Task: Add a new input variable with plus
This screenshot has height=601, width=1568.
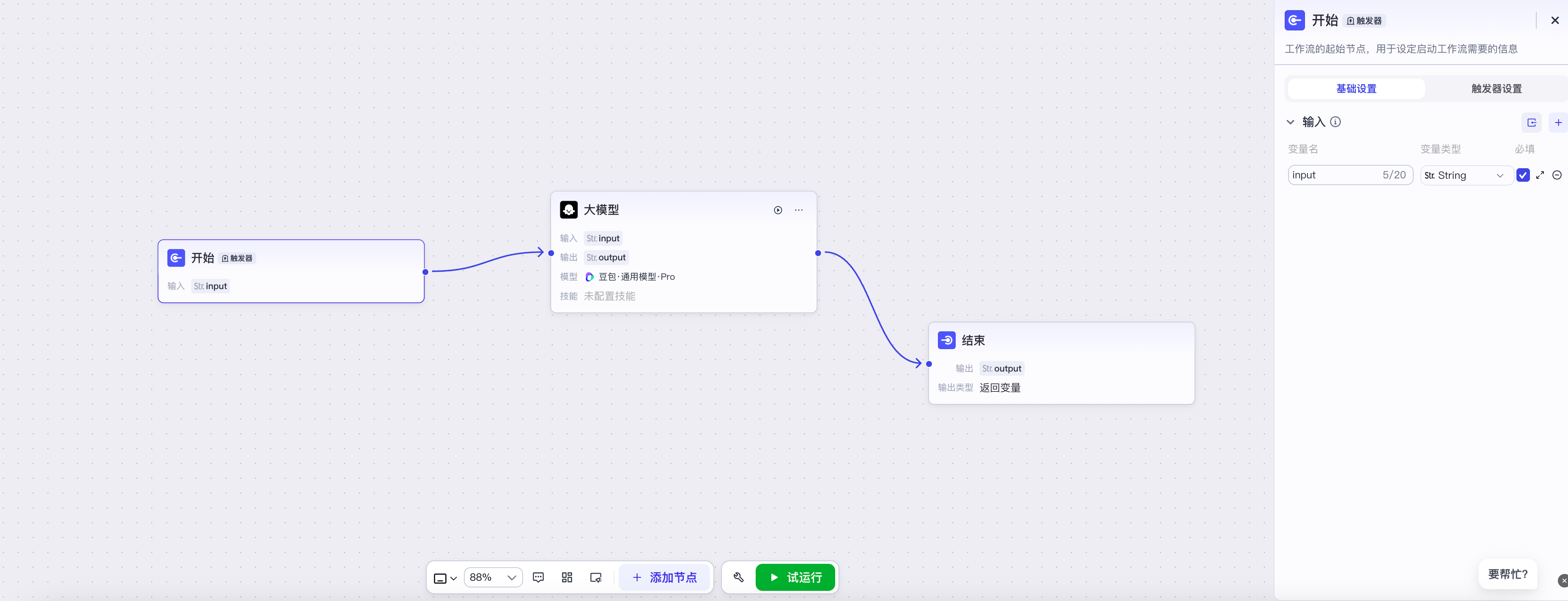Action: click(x=1558, y=122)
